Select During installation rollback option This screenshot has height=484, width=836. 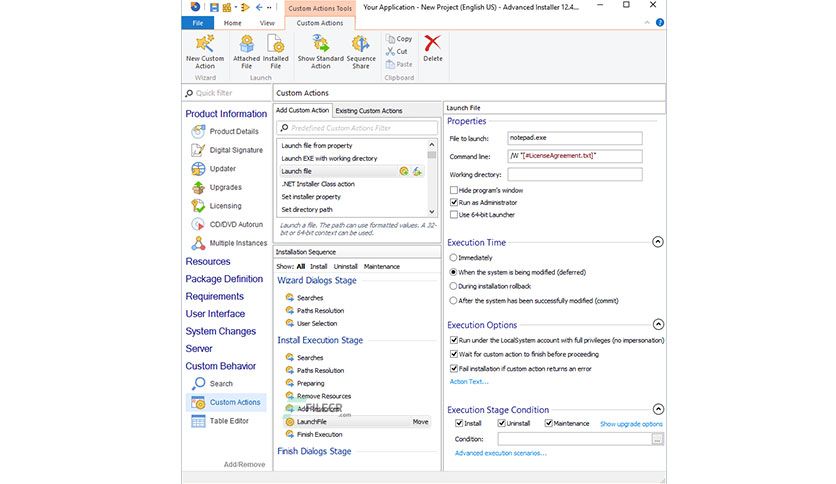pyautogui.click(x=453, y=286)
